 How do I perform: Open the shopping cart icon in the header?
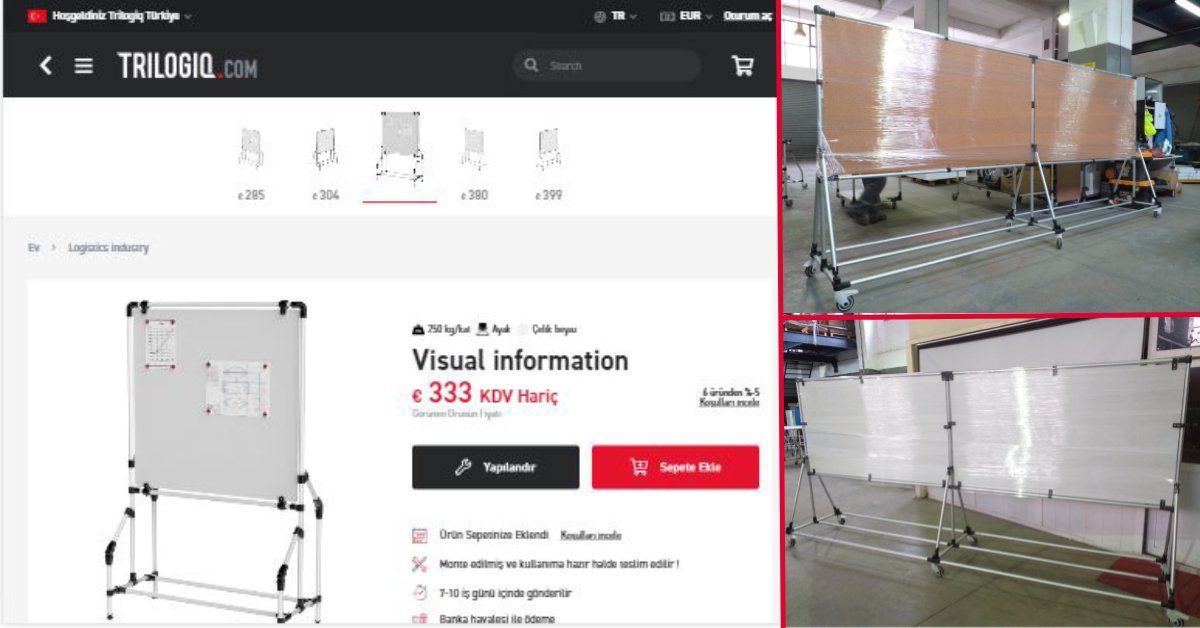click(742, 66)
